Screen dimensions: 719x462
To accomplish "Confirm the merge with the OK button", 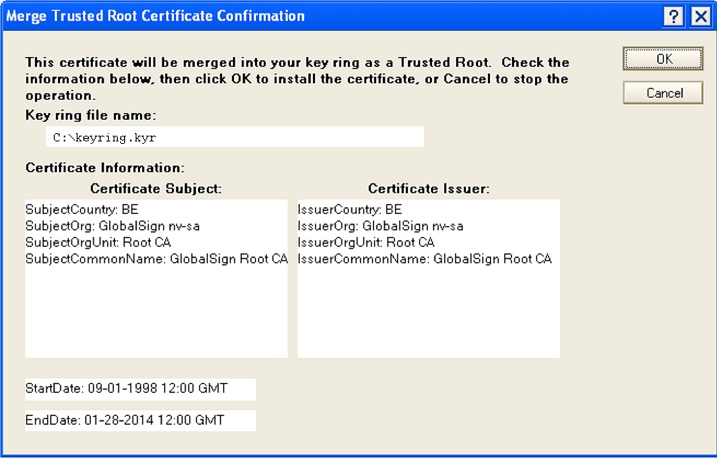I will tap(663, 59).
